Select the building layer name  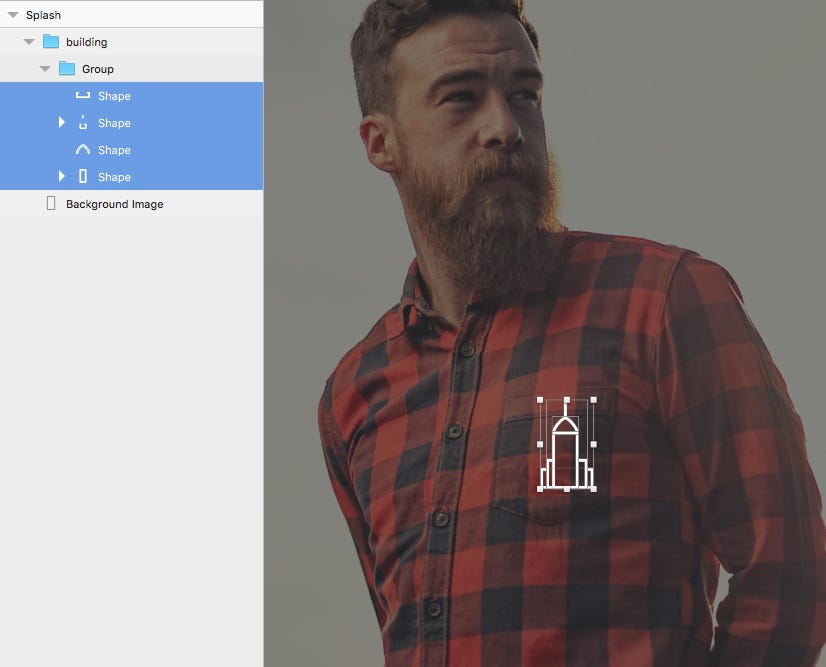click(x=86, y=42)
